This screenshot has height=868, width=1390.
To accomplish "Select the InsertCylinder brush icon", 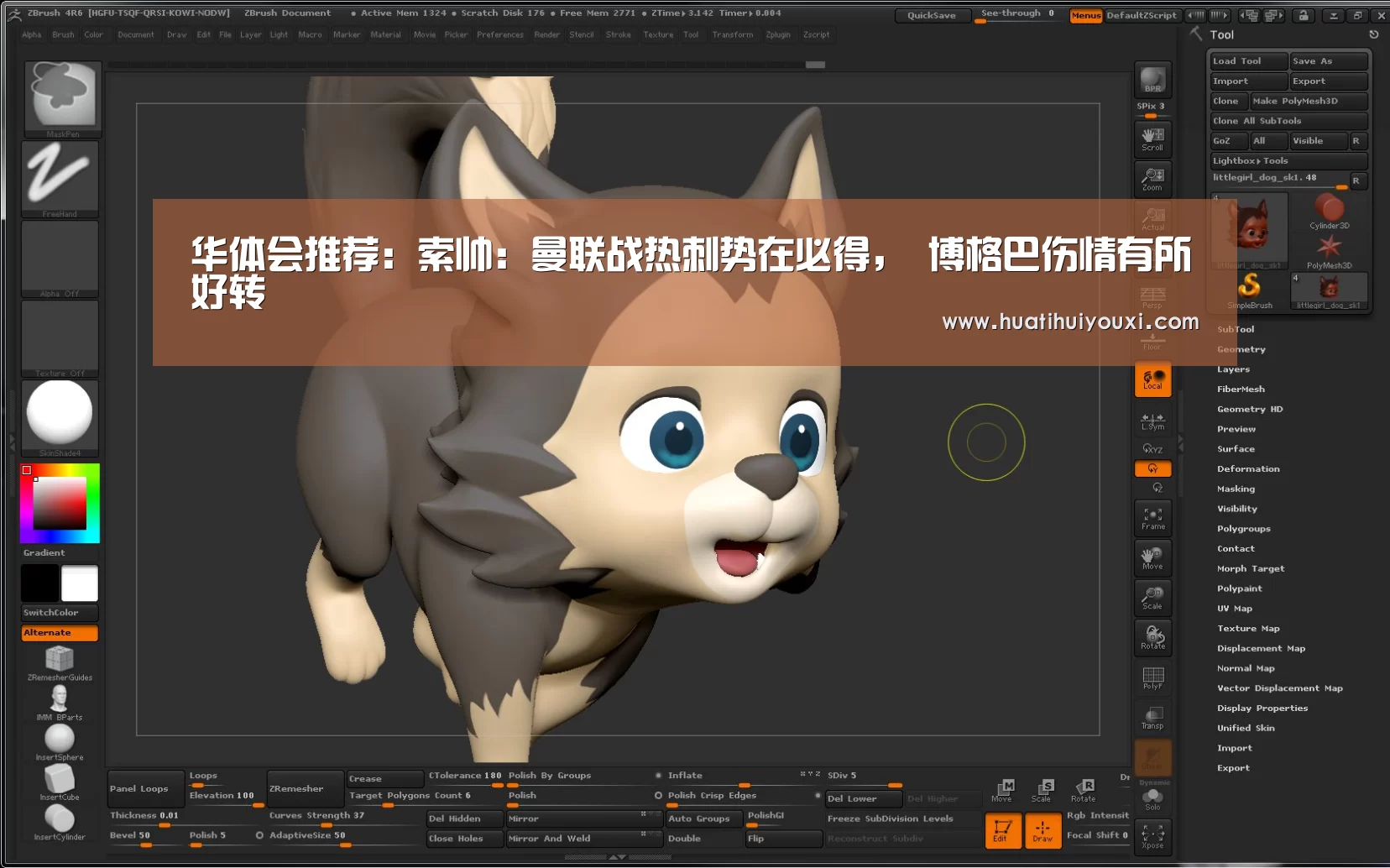I will click(60, 823).
